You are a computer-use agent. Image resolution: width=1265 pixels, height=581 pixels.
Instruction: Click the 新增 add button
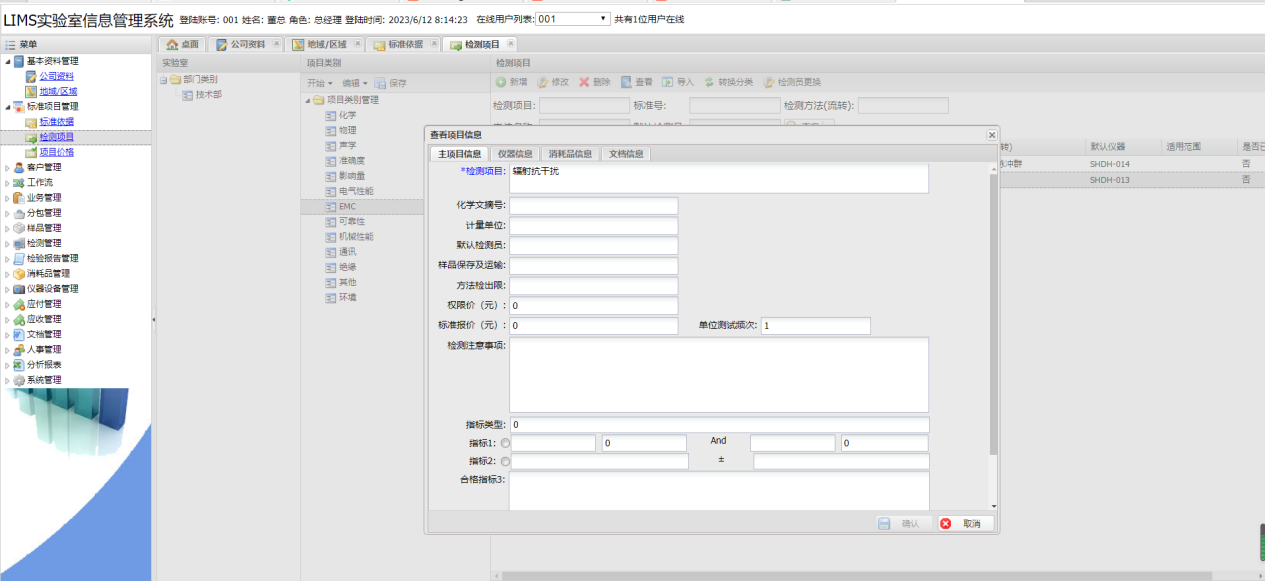512,82
